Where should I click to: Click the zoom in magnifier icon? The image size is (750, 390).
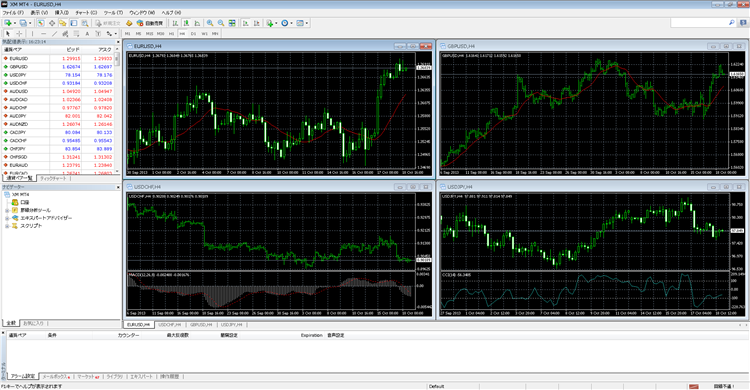[210, 23]
